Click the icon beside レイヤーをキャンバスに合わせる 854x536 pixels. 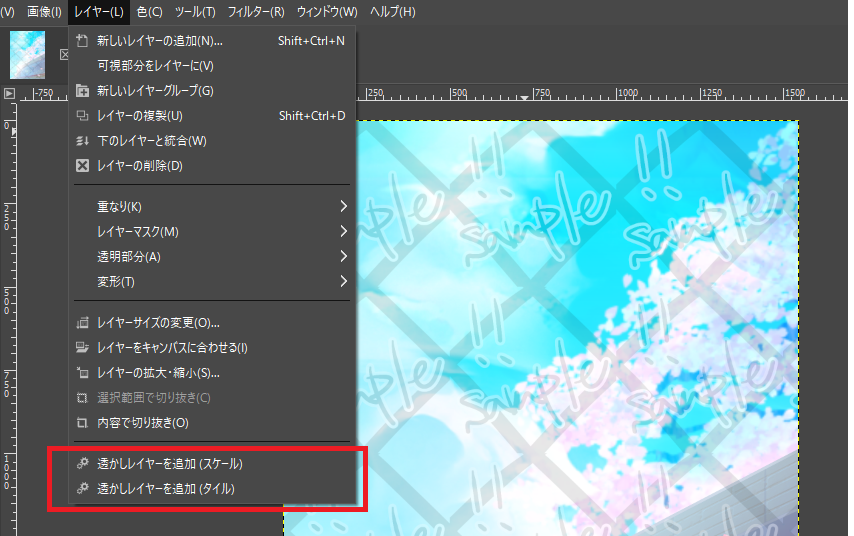coord(82,348)
